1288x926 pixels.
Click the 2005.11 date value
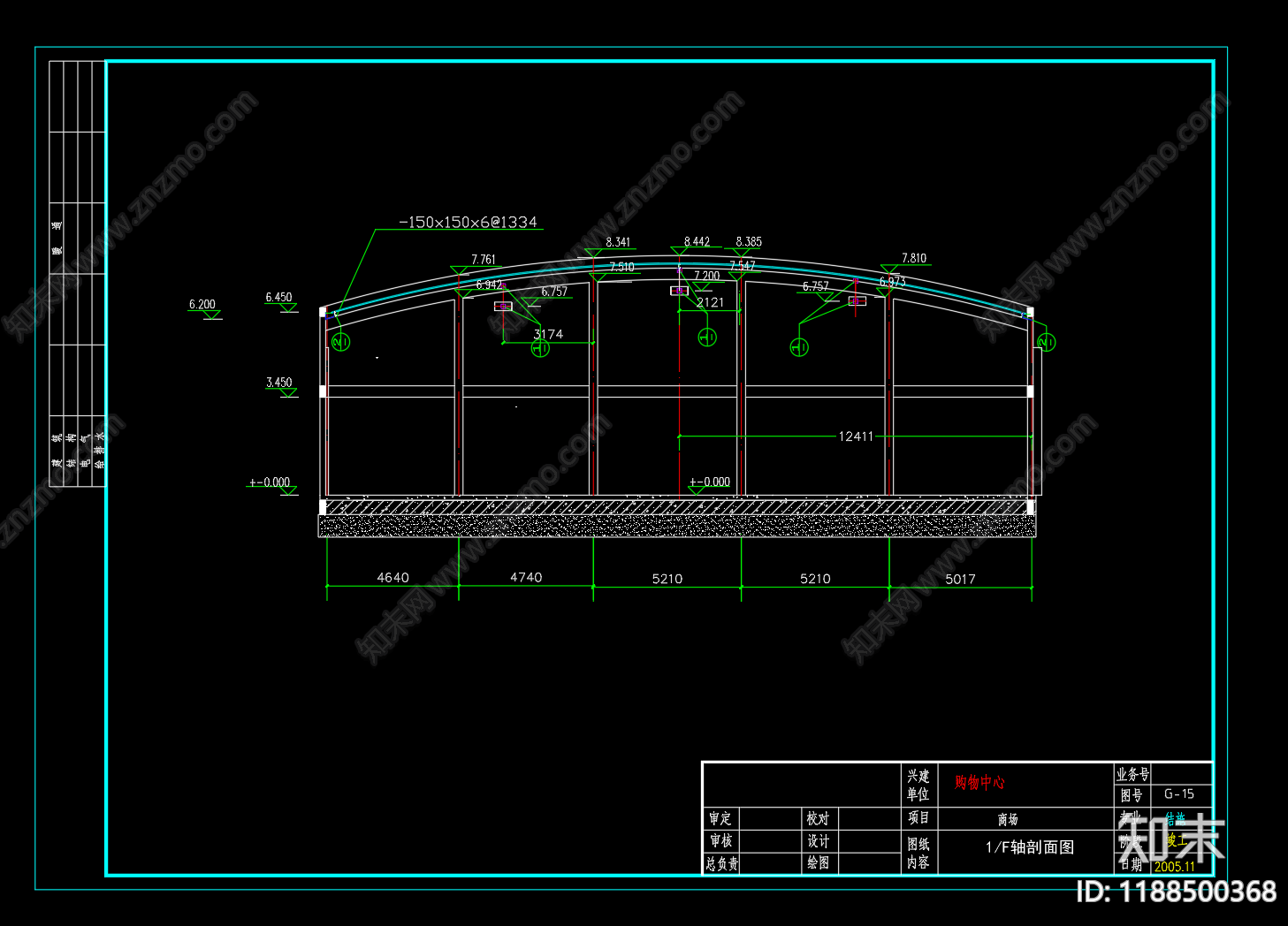pos(1174,867)
